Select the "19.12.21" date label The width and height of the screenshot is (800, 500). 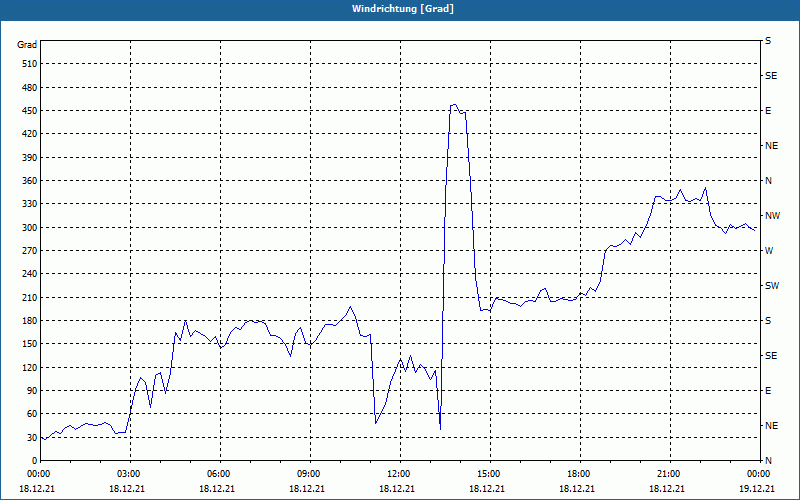(757, 489)
